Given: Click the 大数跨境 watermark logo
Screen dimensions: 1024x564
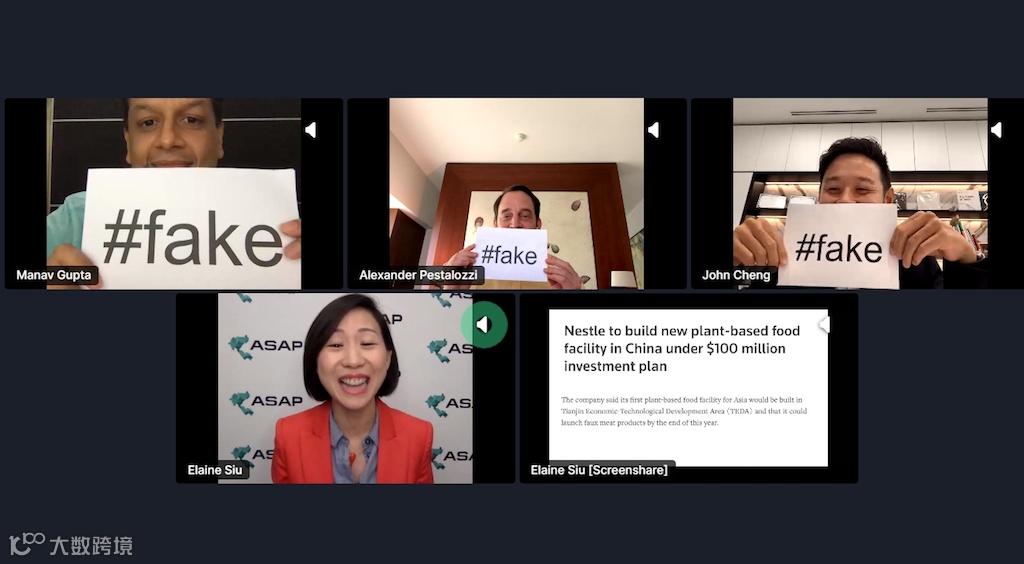Looking at the screenshot, I should (x=71, y=545).
